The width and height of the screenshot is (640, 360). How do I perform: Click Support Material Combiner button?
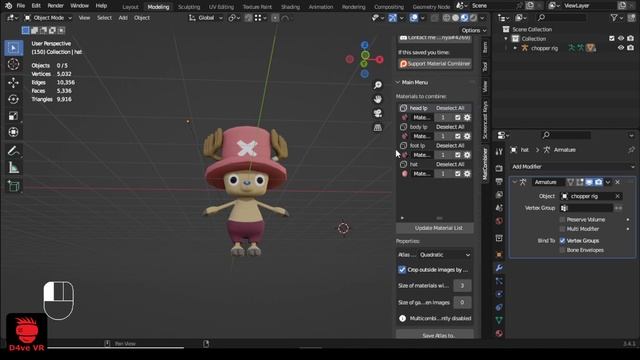(435, 64)
